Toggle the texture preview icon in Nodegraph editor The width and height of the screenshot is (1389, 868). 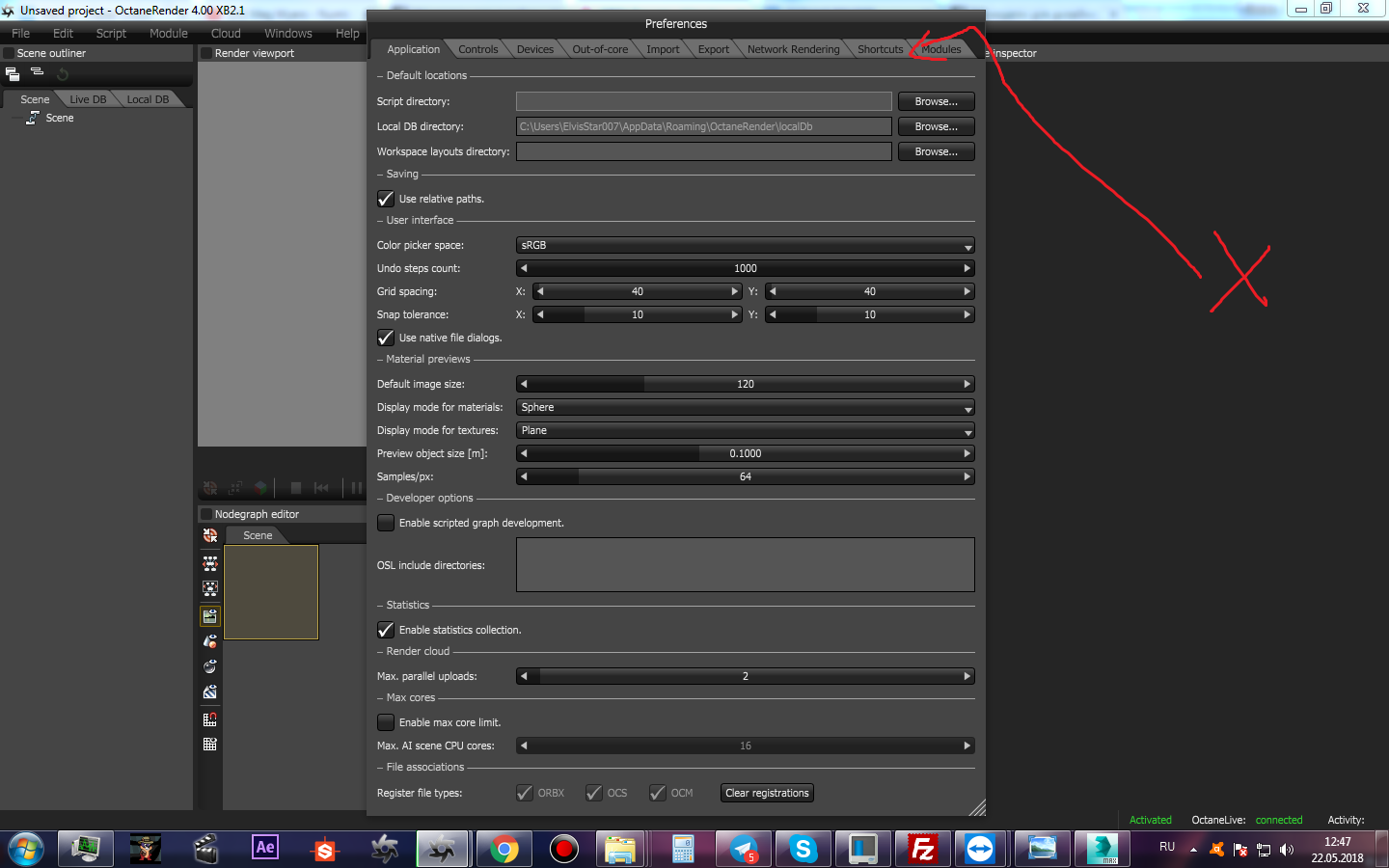coord(210,692)
